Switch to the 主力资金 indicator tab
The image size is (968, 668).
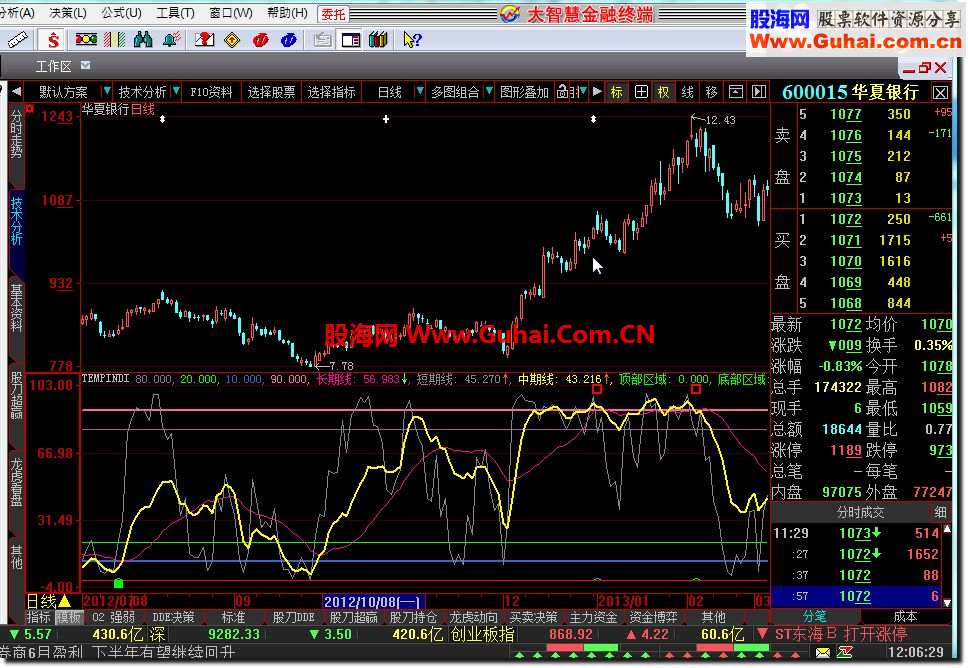click(593, 617)
